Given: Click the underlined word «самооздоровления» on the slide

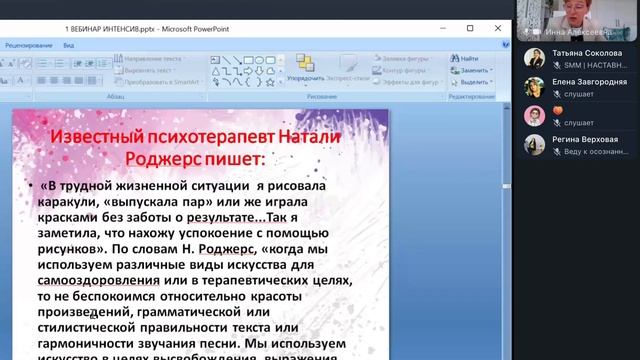Looking at the screenshot, I should click(98, 280).
